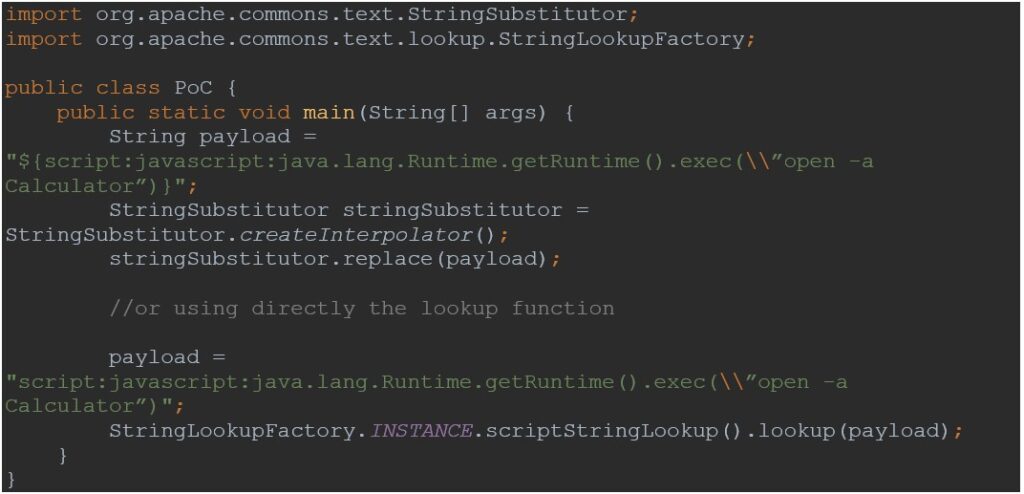This screenshot has width=1024, height=494.
Task: Click the 'main' method name
Action: pos(328,112)
